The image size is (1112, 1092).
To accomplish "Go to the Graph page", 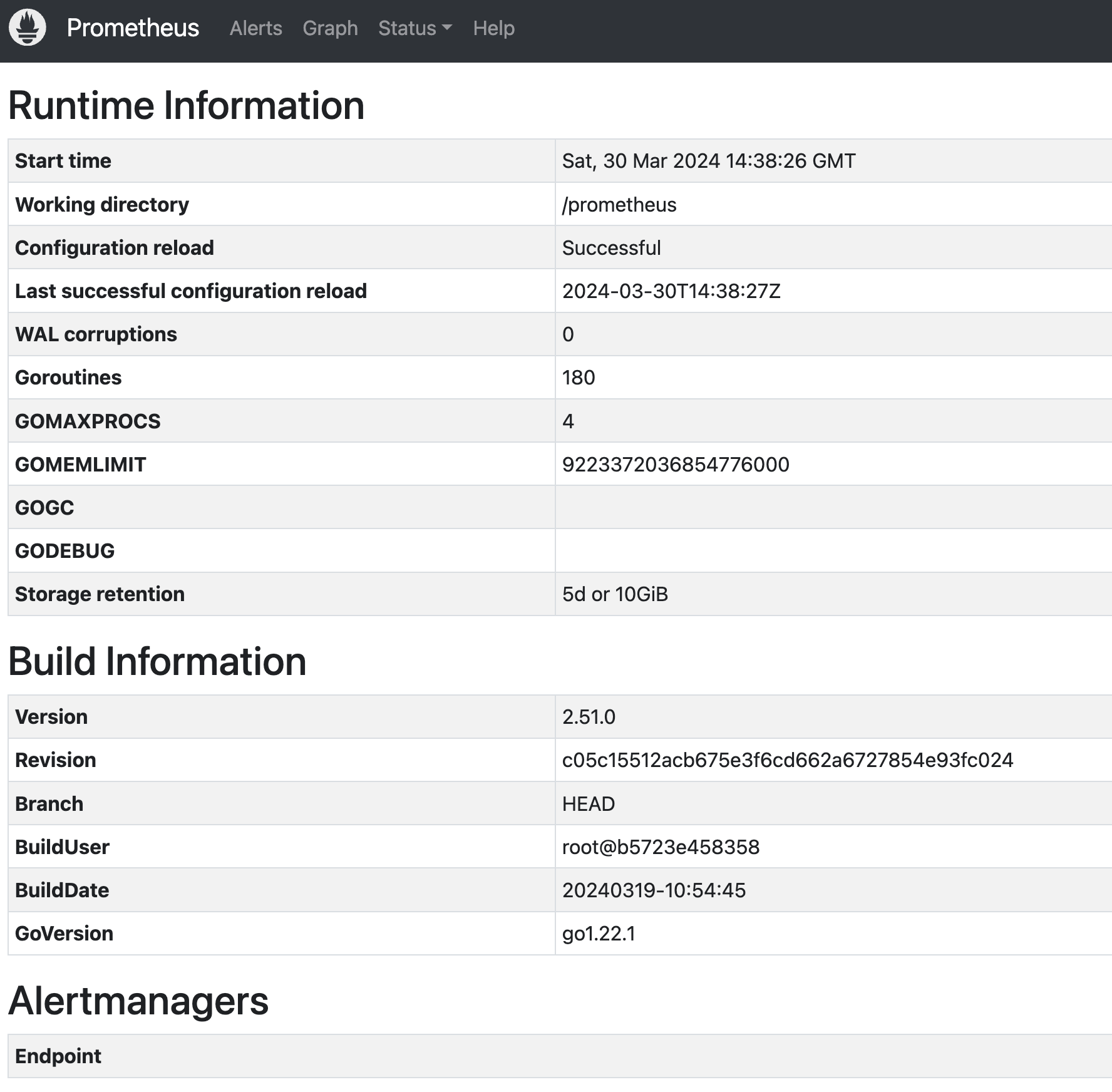I will [x=330, y=28].
